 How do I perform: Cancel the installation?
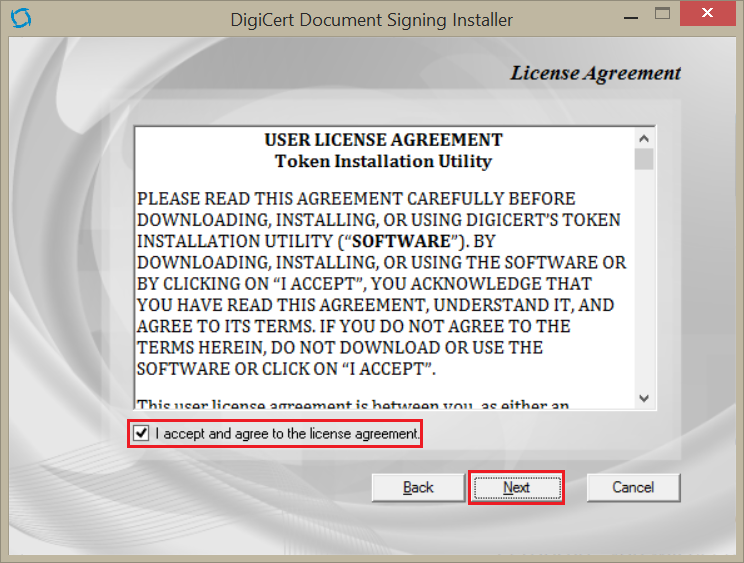pos(633,487)
